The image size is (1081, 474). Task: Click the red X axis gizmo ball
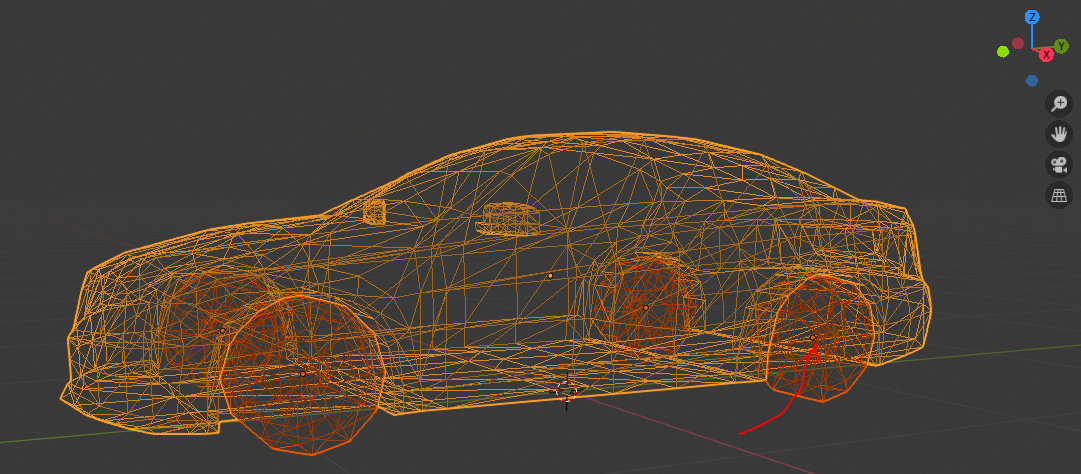tap(1046, 54)
